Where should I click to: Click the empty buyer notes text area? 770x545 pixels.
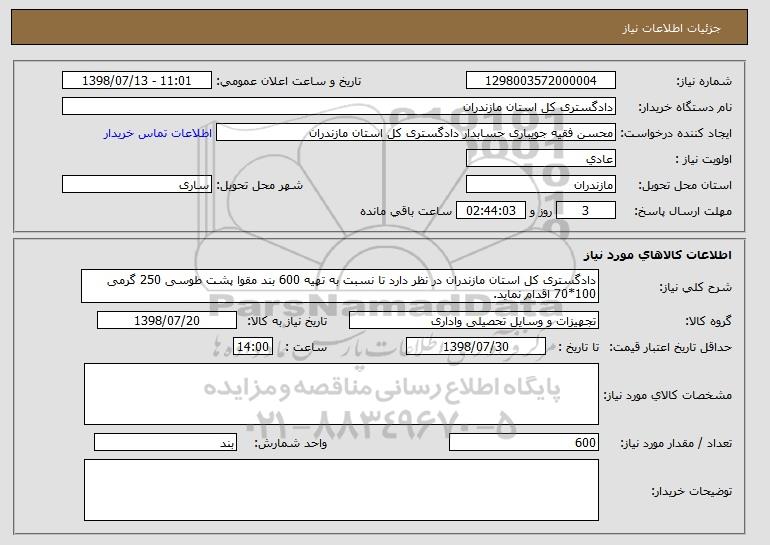[x=341, y=490]
